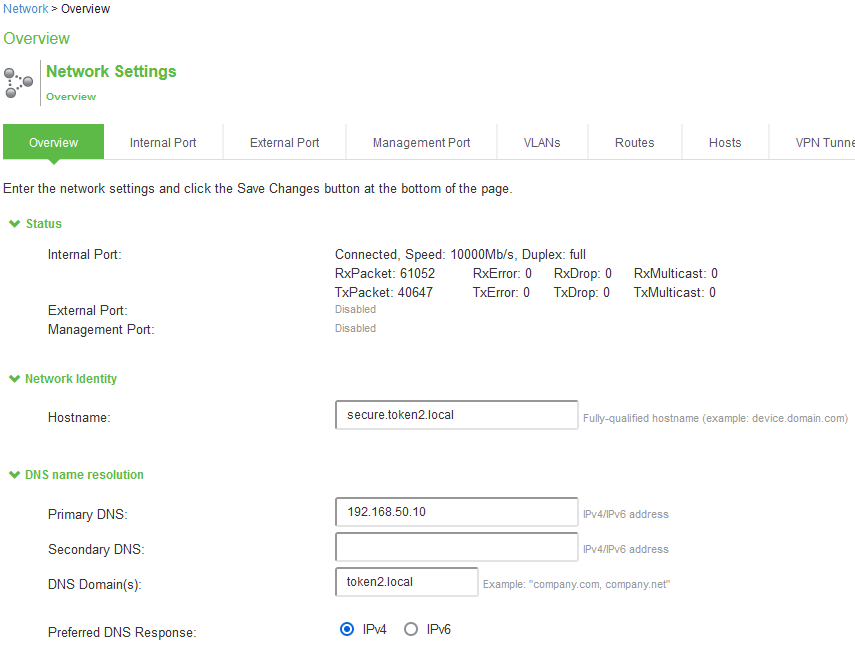The height and width of the screenshot is (654, 855).
Task: Open the Internal Port tab
Action: coord(163,142)
